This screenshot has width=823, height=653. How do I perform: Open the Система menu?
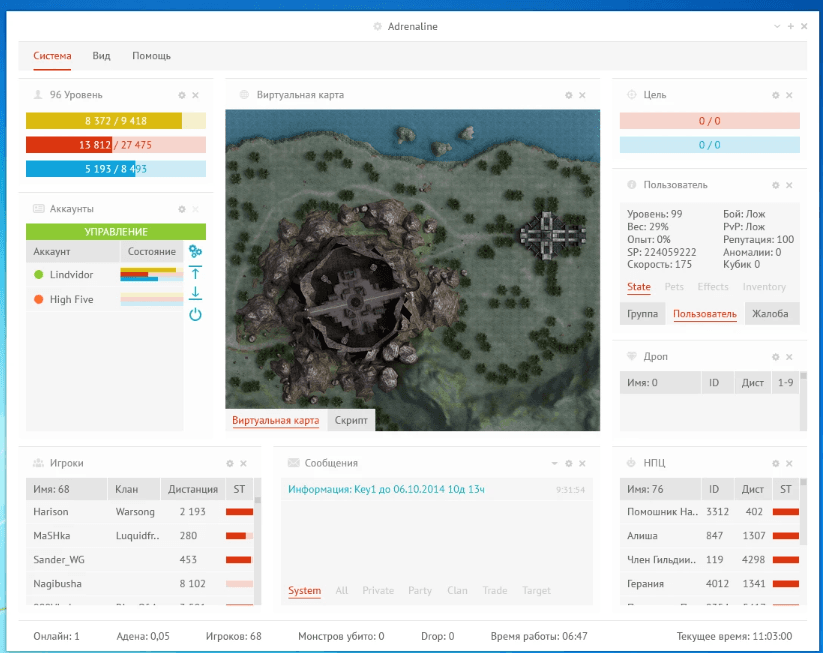tap(52, 56)
